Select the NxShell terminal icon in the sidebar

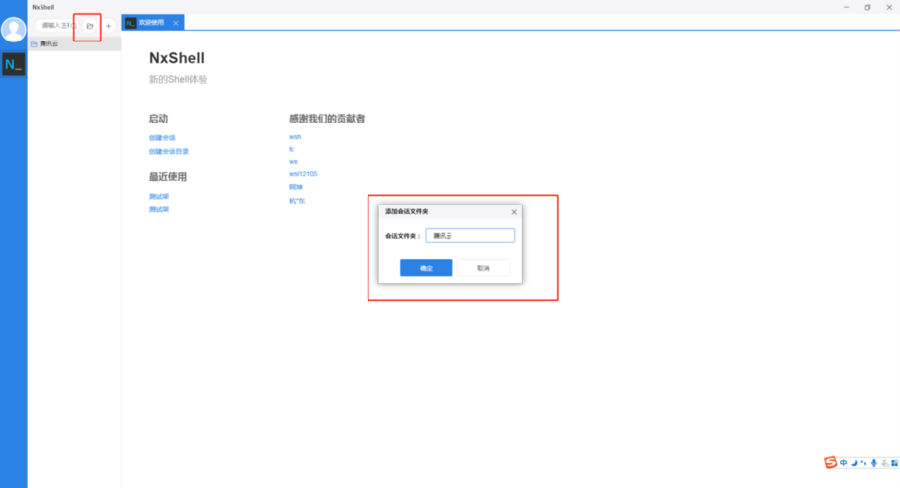[x=13, y=64]
